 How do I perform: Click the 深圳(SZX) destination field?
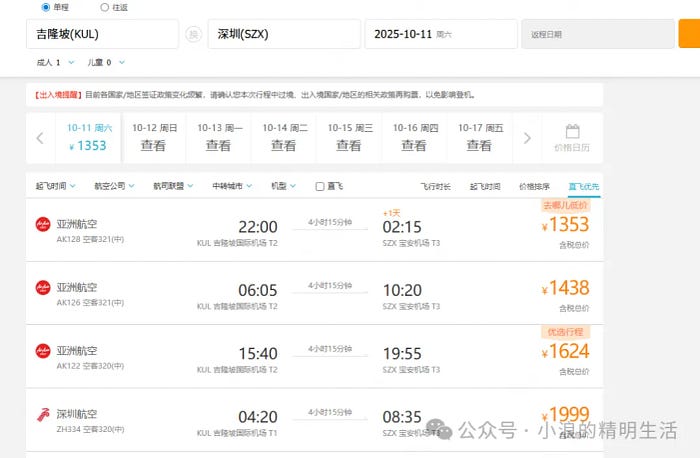(x=284, y=34)
